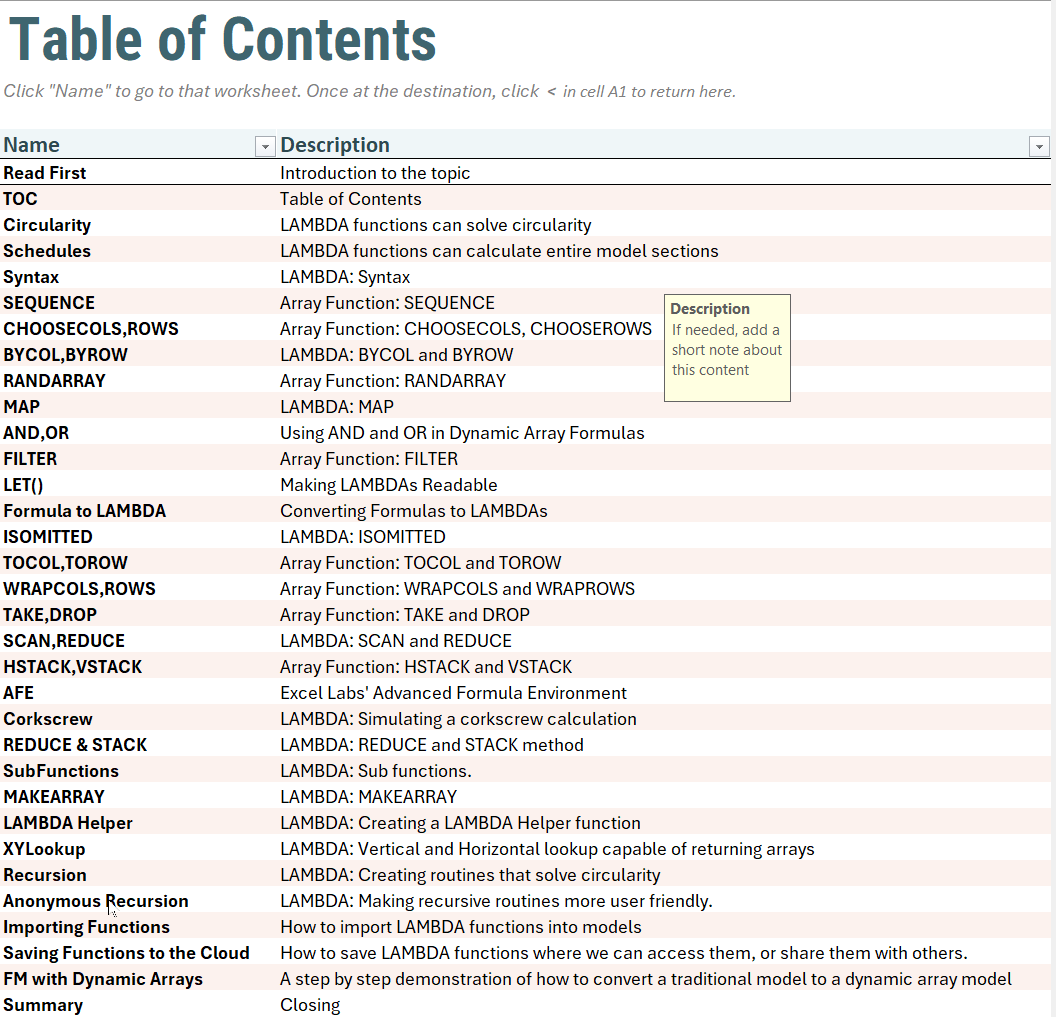1056x1017 pixels.
Task: Go to the Read First worksheet
Action: click(x=44, y=173)
